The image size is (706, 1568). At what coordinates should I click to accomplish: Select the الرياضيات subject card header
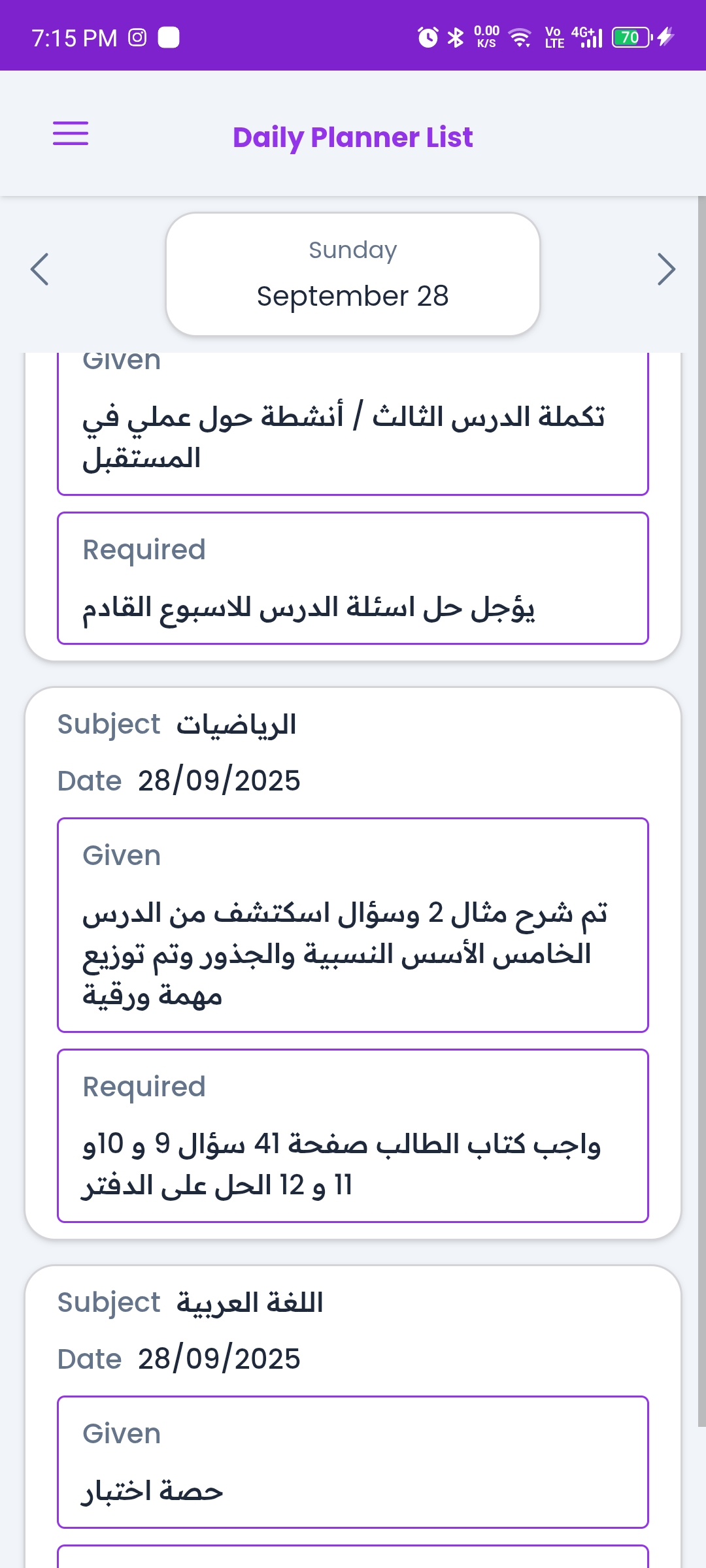(236, 725)
